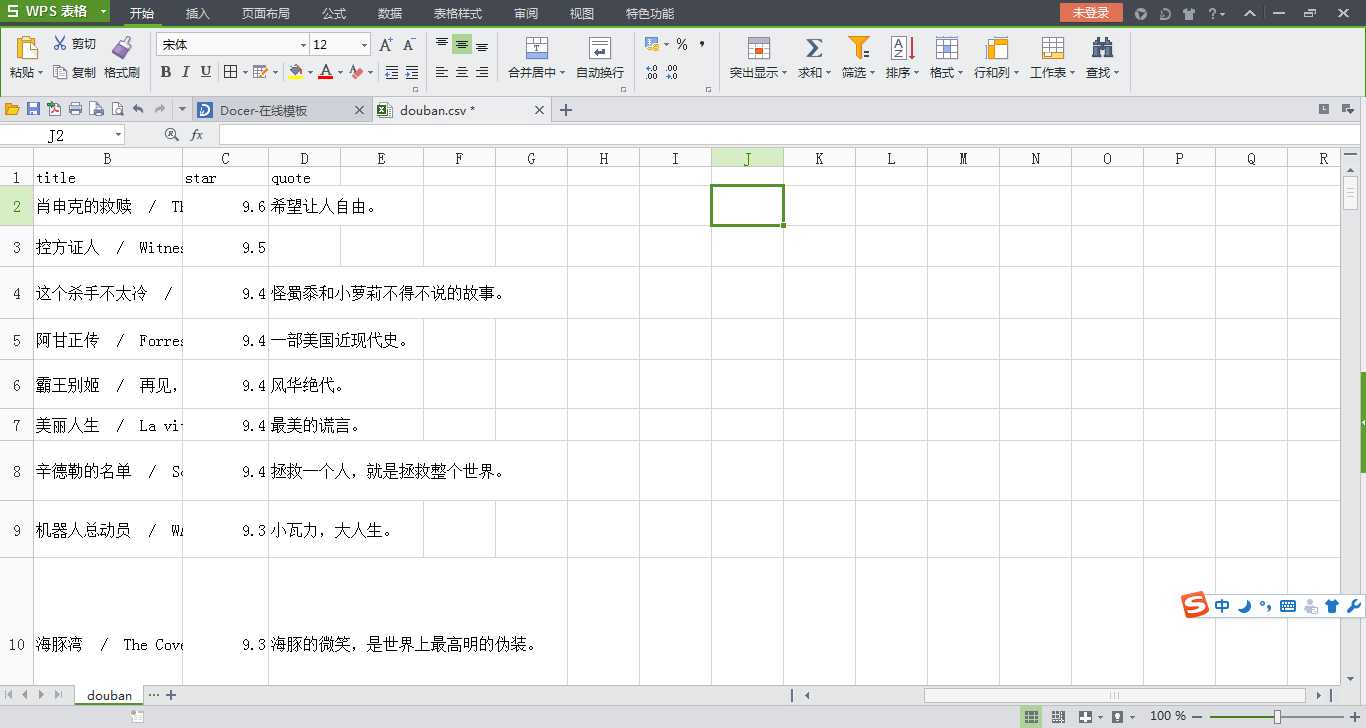Open file with folder icon

click(x=12, y=109)
